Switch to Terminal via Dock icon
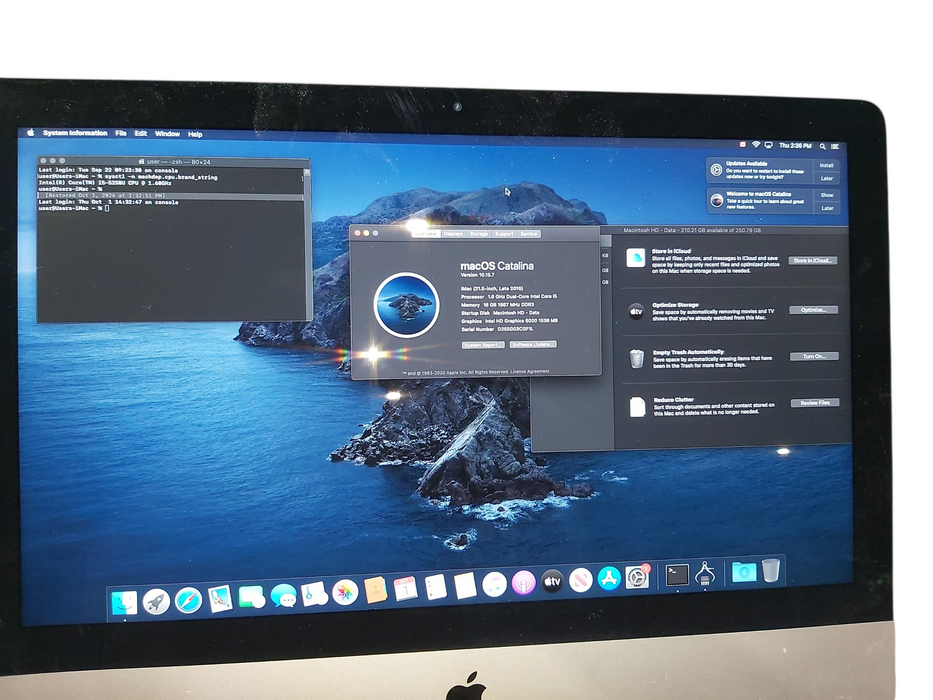 tap(677, 574)
